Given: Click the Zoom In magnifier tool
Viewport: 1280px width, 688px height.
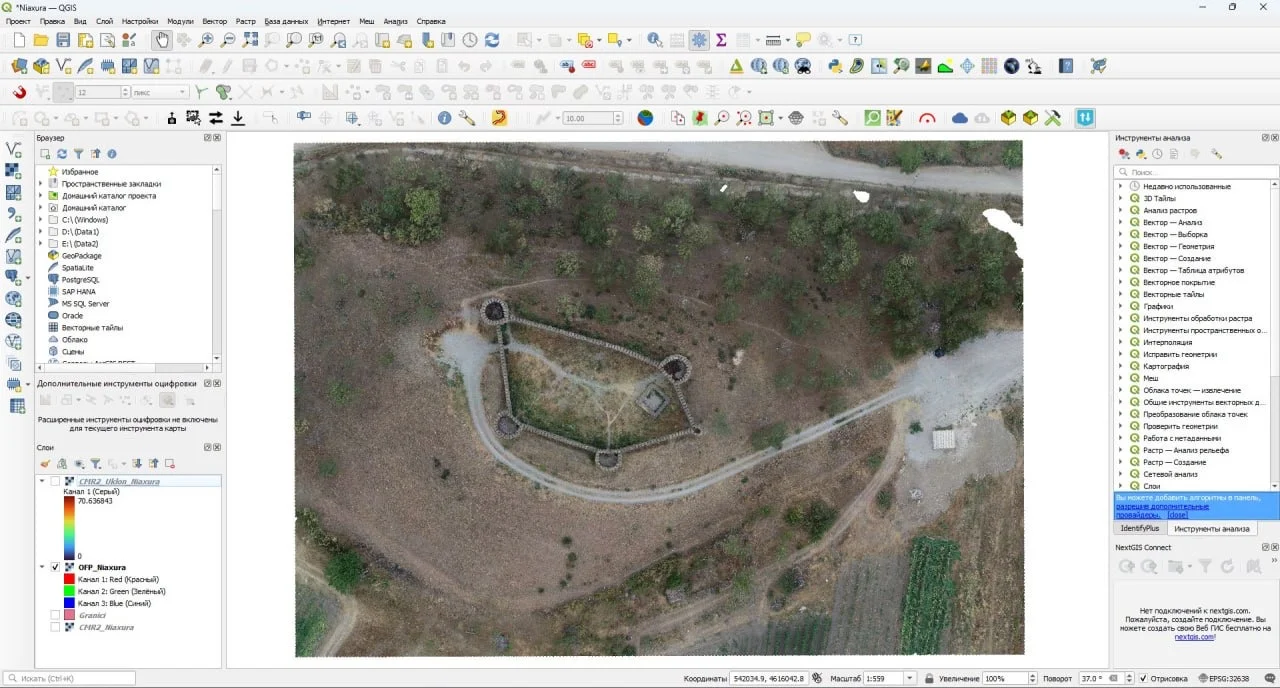Looking at the screenshot, I should 205,40.
